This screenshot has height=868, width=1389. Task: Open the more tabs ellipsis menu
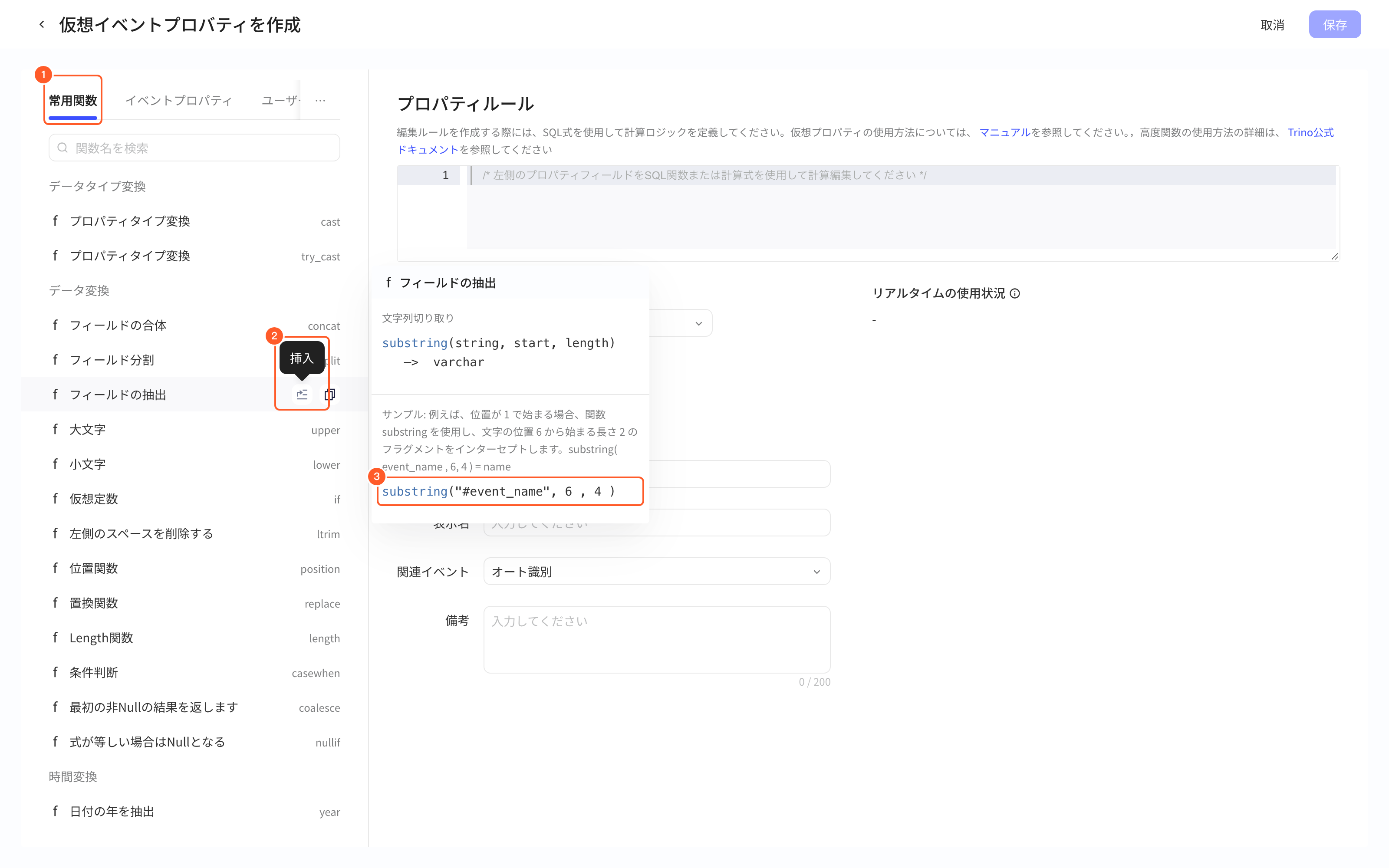pyautogui.click(x=320, y=100)
